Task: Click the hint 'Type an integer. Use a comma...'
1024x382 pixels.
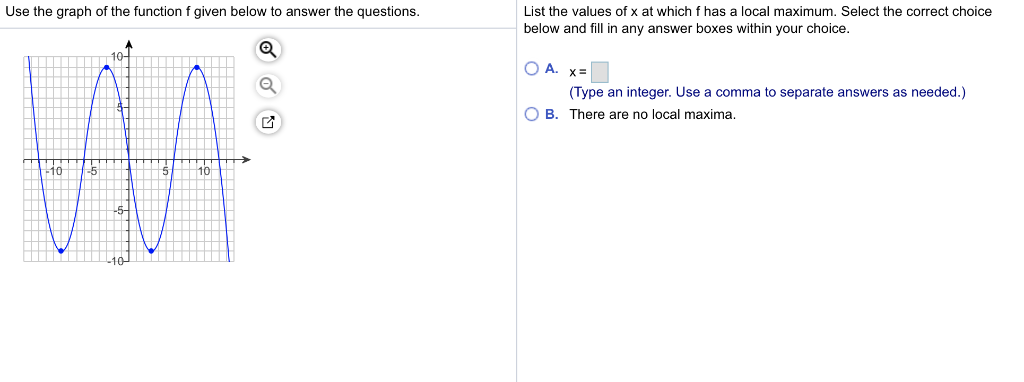Action: (767, 92)
